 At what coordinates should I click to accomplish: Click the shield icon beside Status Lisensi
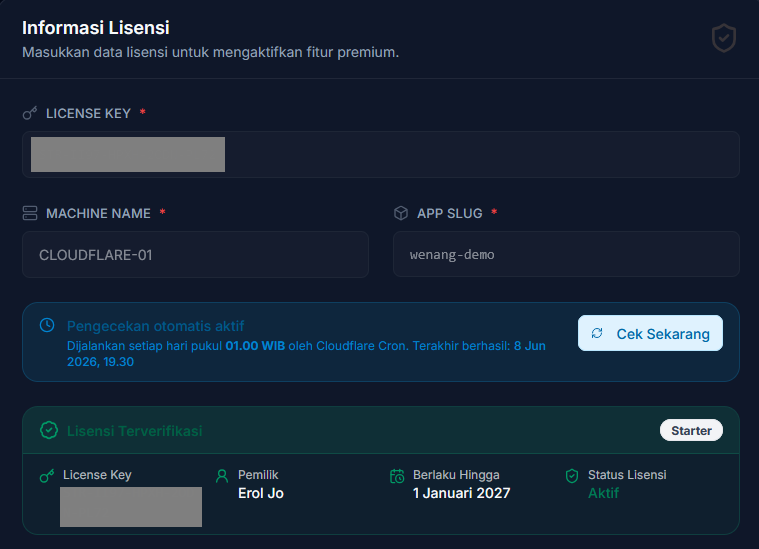pyautogui.click(x=572, y=476)
